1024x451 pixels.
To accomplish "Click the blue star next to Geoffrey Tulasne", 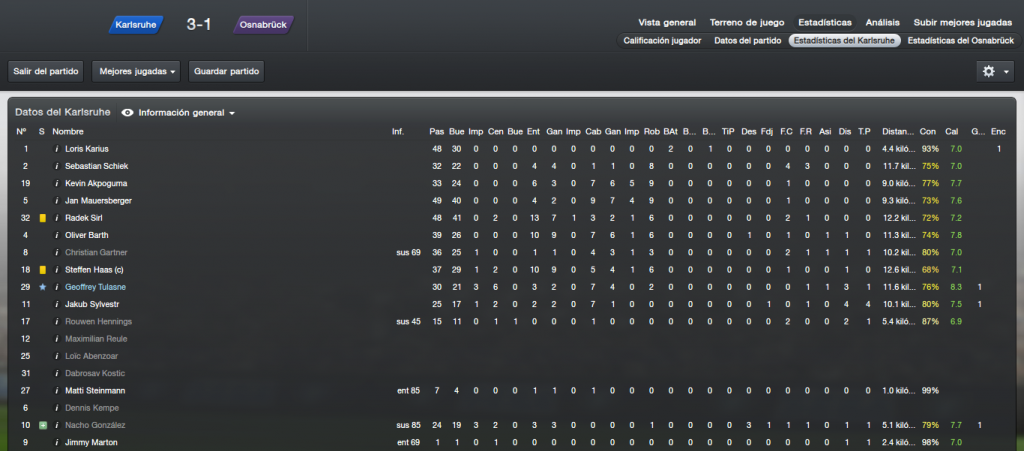I will point(42,287).
